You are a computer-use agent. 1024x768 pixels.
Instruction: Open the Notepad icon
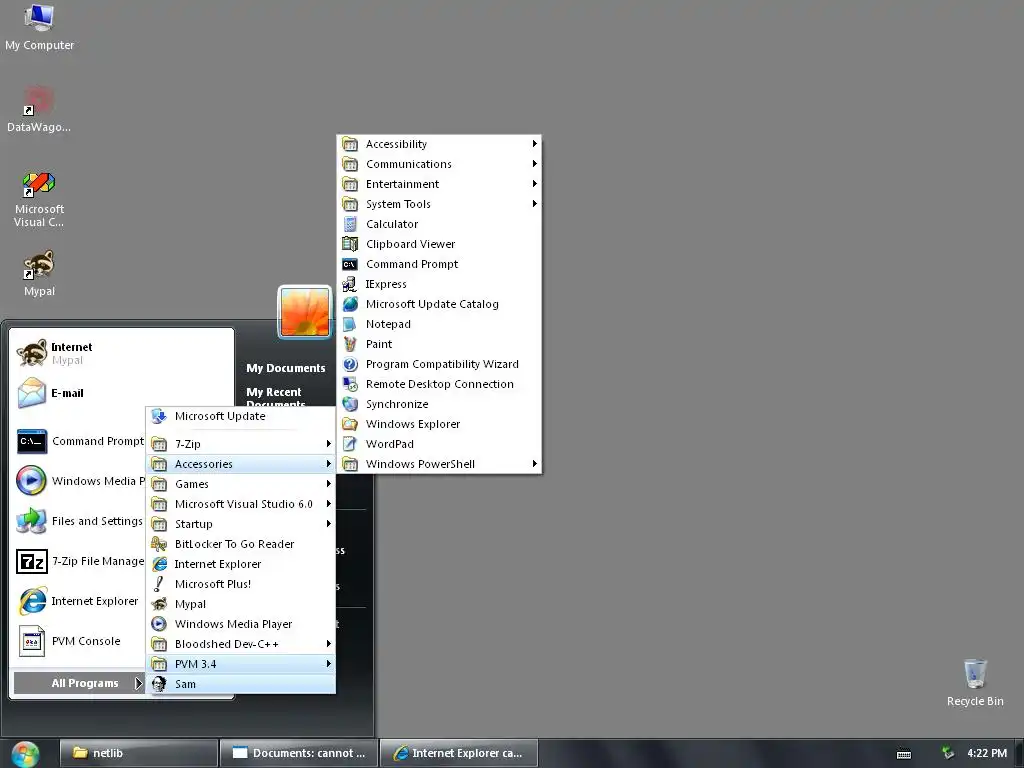click(350, 325)
